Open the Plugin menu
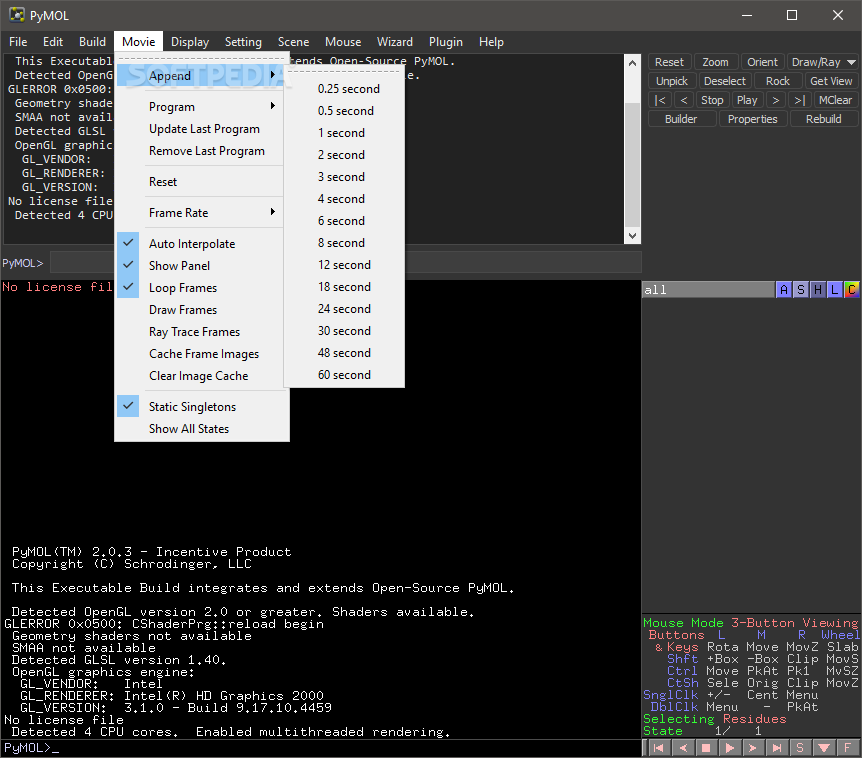The width and height of the screenshot is (862, 758). click(x=445, y=42)
